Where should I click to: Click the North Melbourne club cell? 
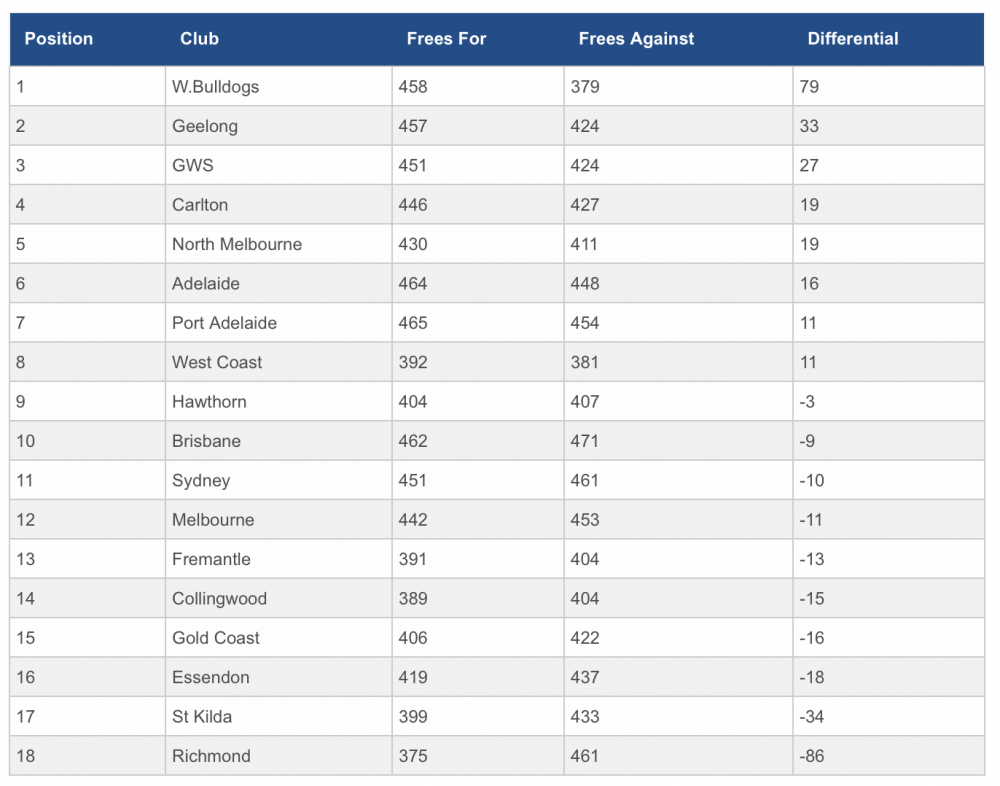pyautogui.click(x=279, y=244)
